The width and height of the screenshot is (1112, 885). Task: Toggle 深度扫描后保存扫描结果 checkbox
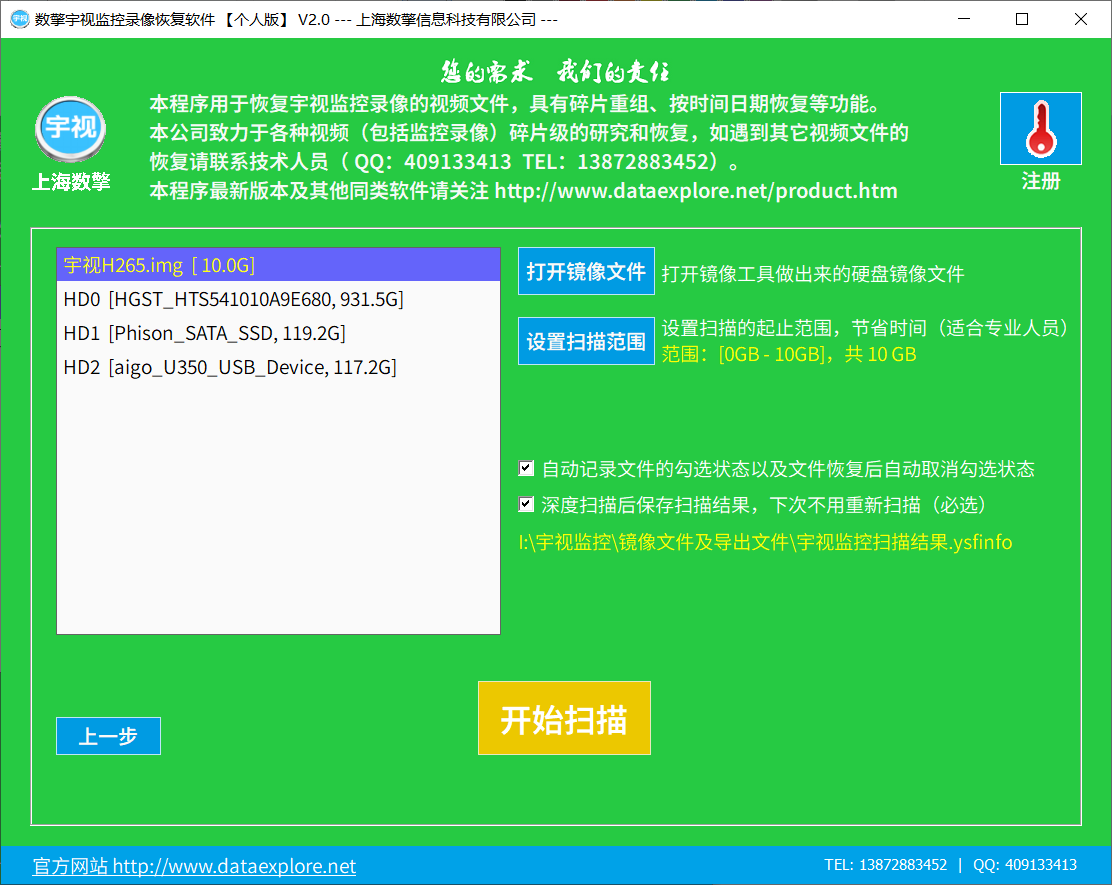526,504
